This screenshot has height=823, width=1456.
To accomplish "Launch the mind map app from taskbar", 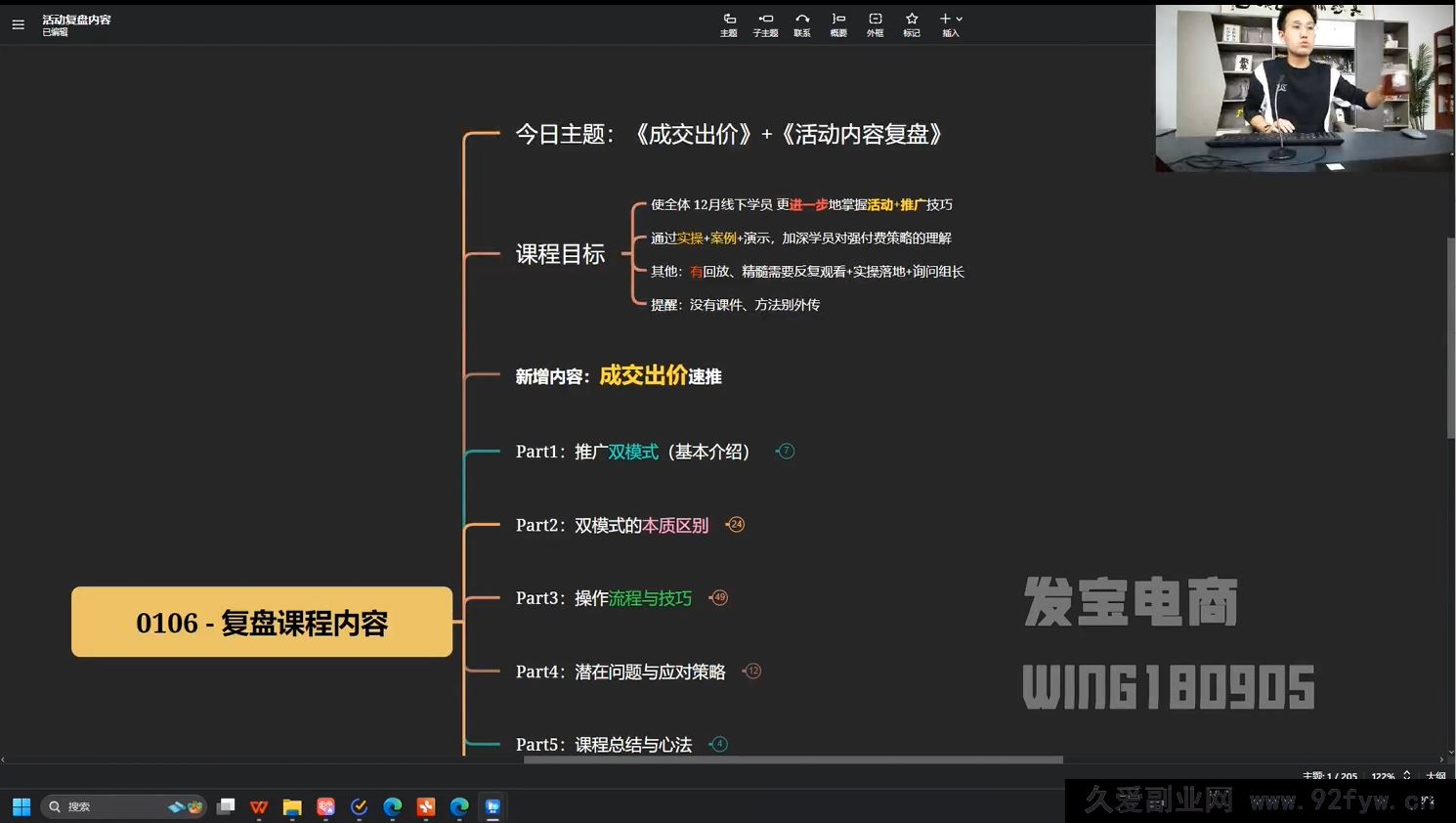I will pyautogui.click(x=492, y=806).
